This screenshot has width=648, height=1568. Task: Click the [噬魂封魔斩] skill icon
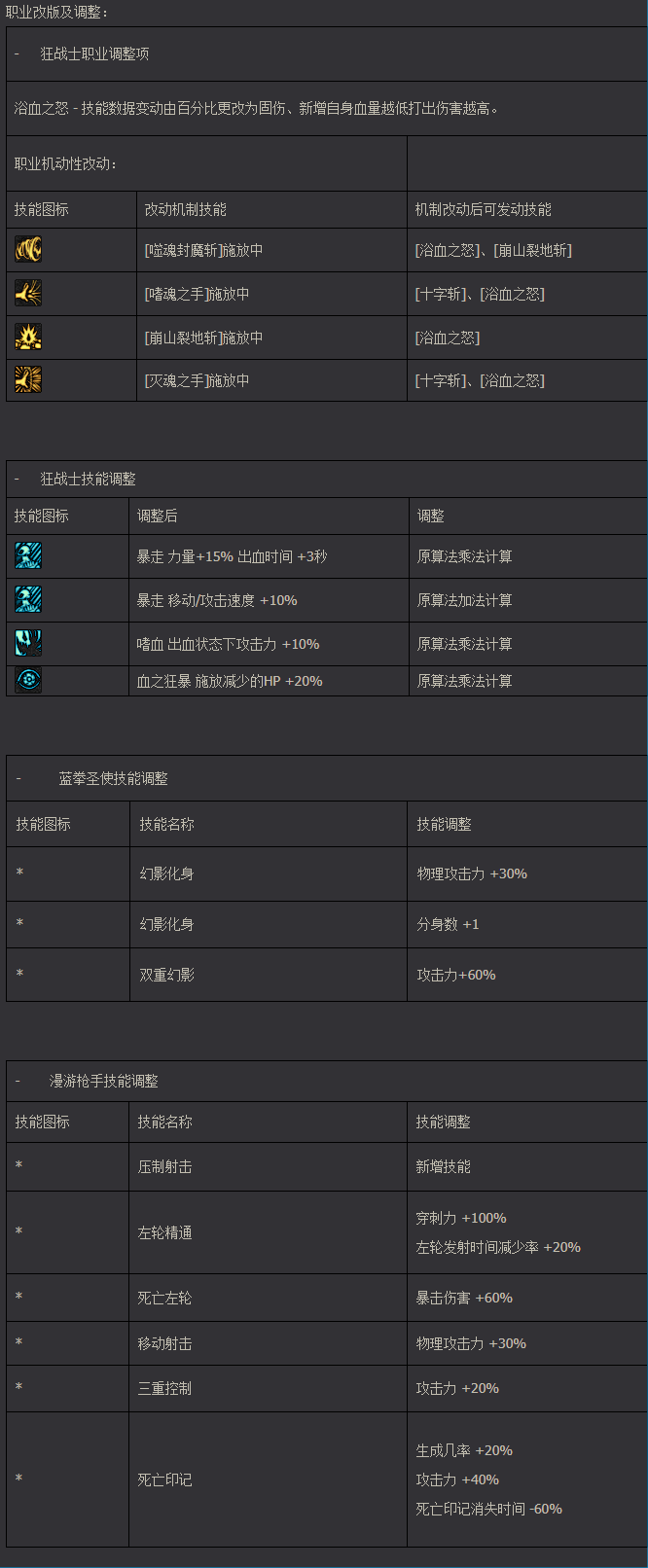[28, 249]
